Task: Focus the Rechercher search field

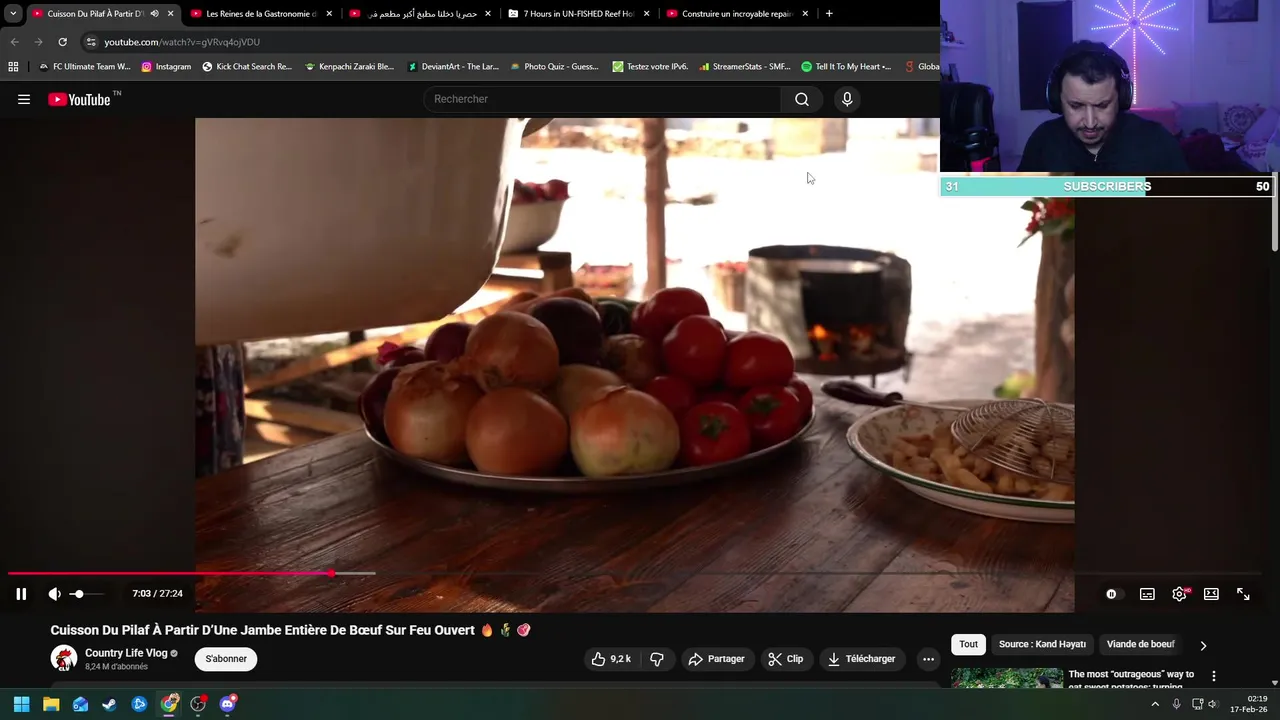Action: 602,99
